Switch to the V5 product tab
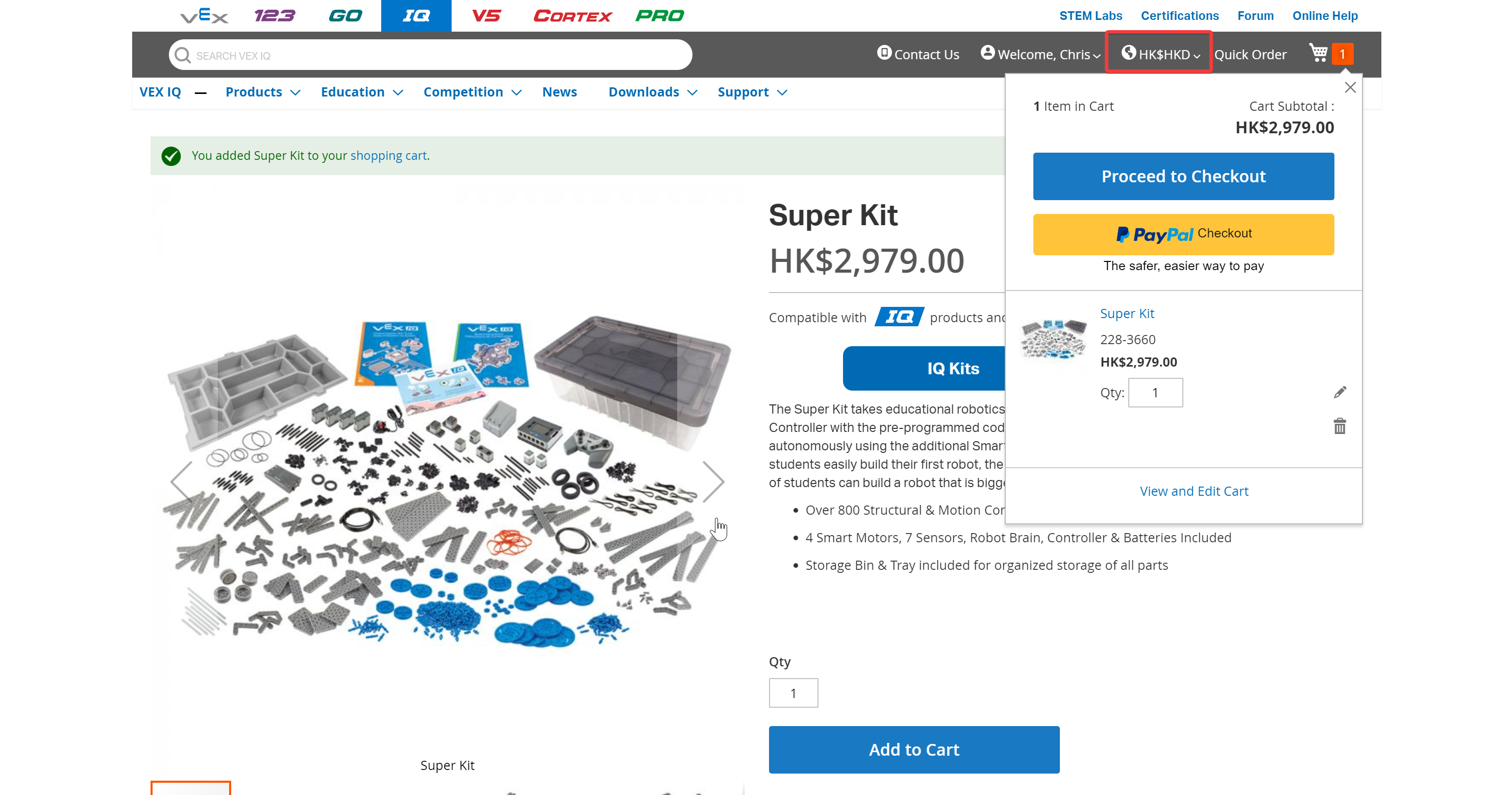This screenshot has width=1512, height=795. [487, 16]
